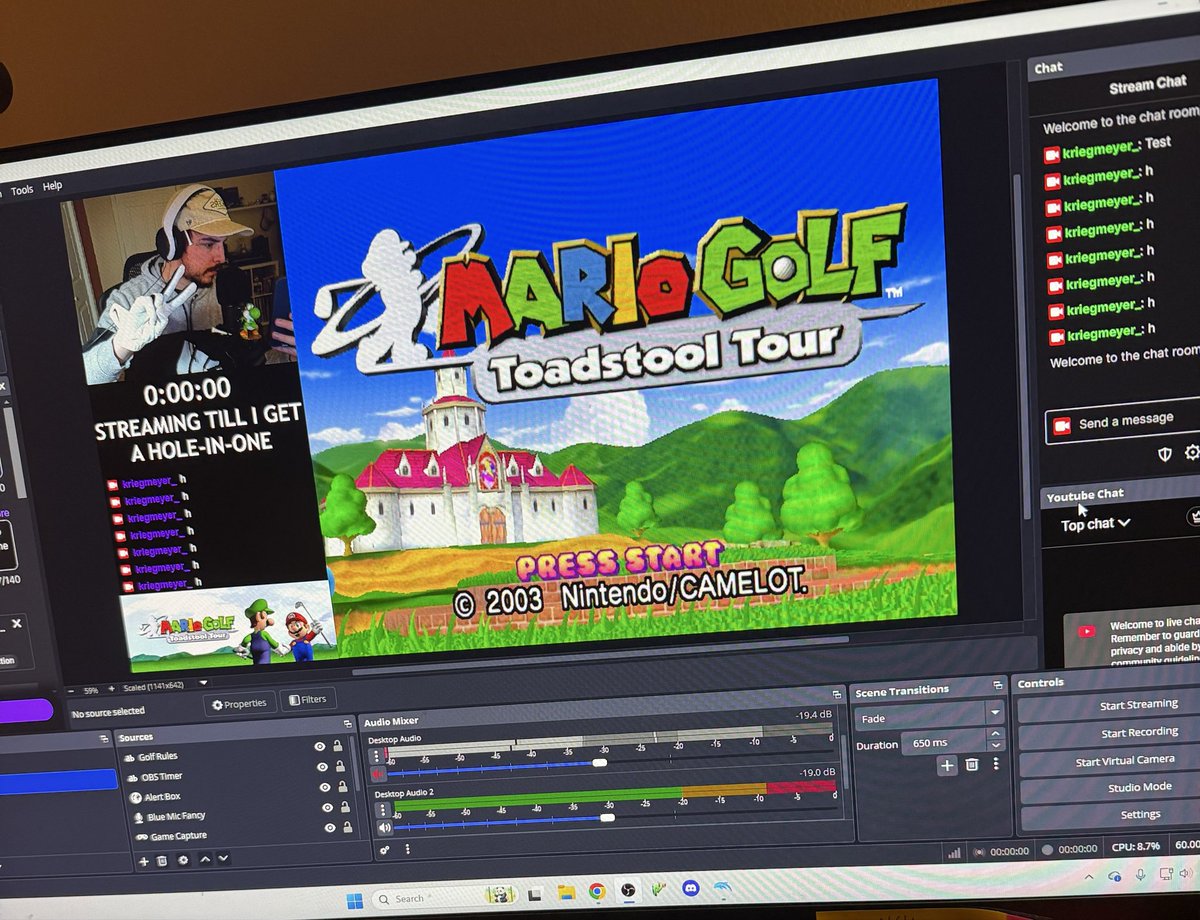This screenshot has width=1200, height=920.
Task: Open source Filters button
Action: [x=307, y=699]
